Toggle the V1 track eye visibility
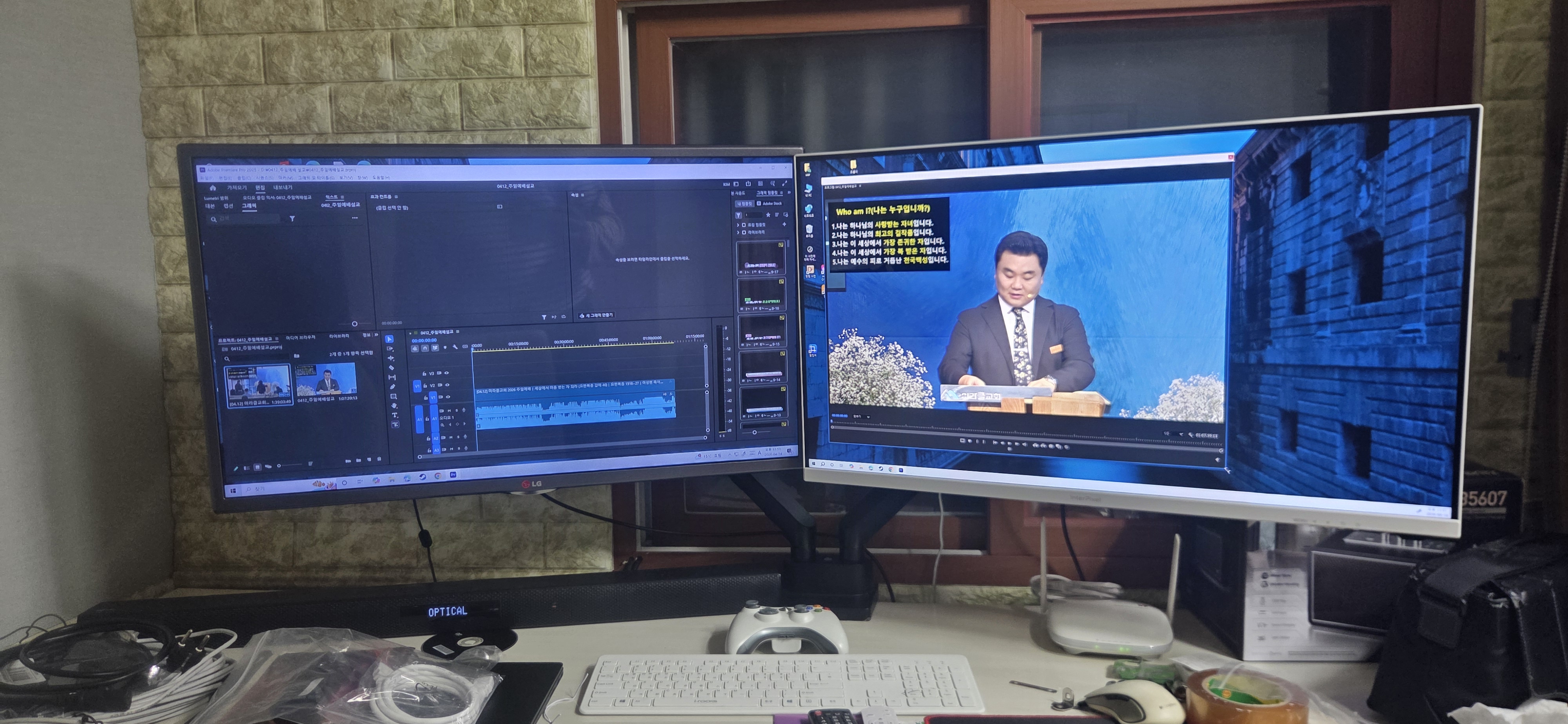 pos(448,397)
